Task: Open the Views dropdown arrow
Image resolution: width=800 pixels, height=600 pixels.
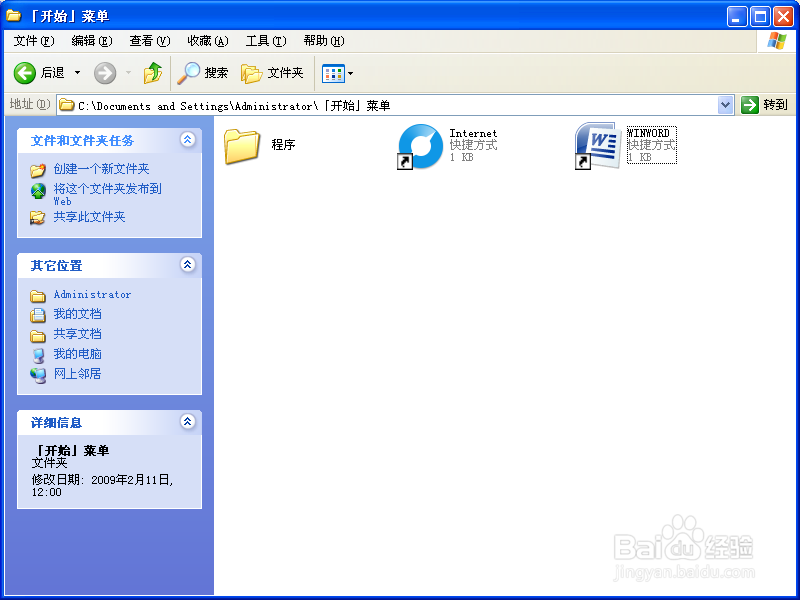Action: (x=351, y=73)
